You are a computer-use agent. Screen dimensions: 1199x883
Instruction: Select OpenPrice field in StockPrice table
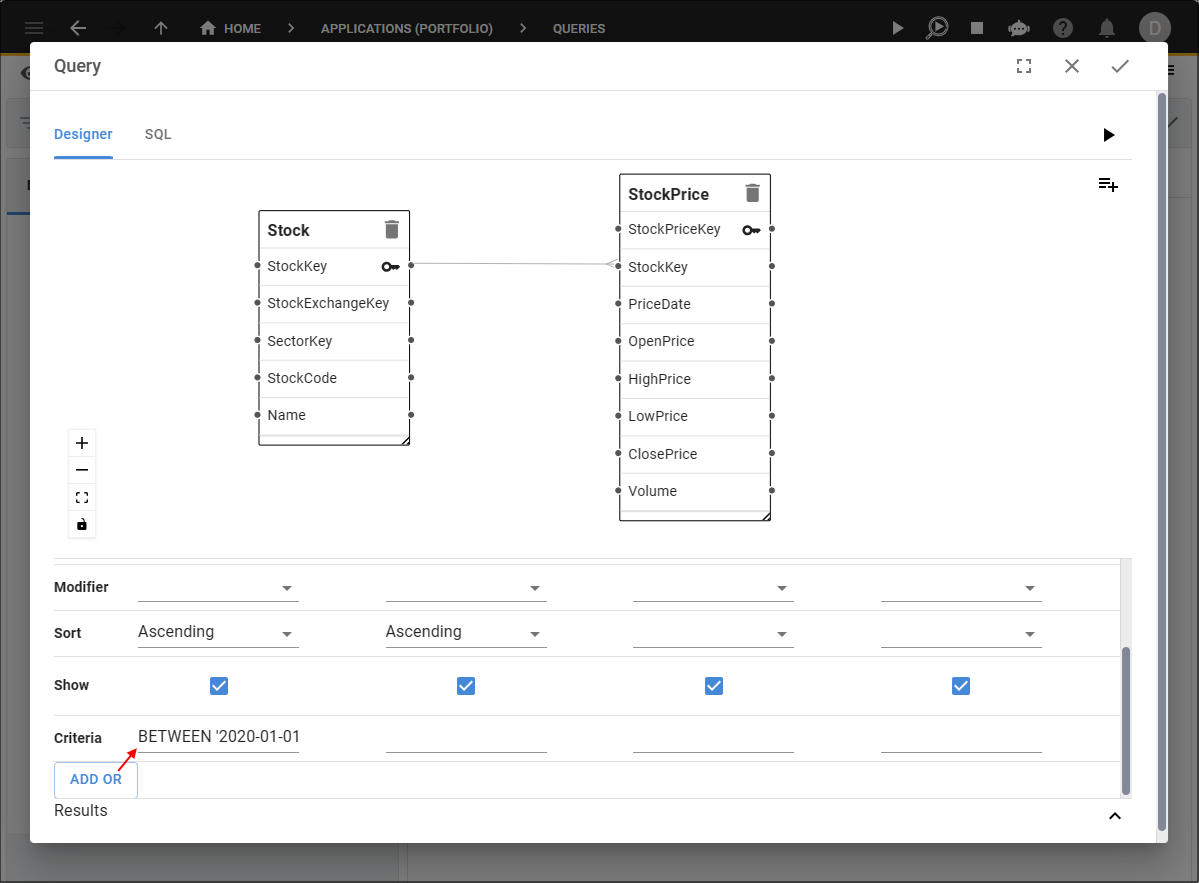click(694, 341)
